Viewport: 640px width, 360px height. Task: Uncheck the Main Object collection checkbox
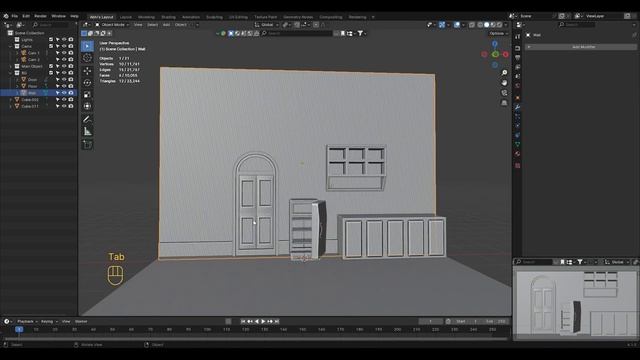tap(51, 66)
